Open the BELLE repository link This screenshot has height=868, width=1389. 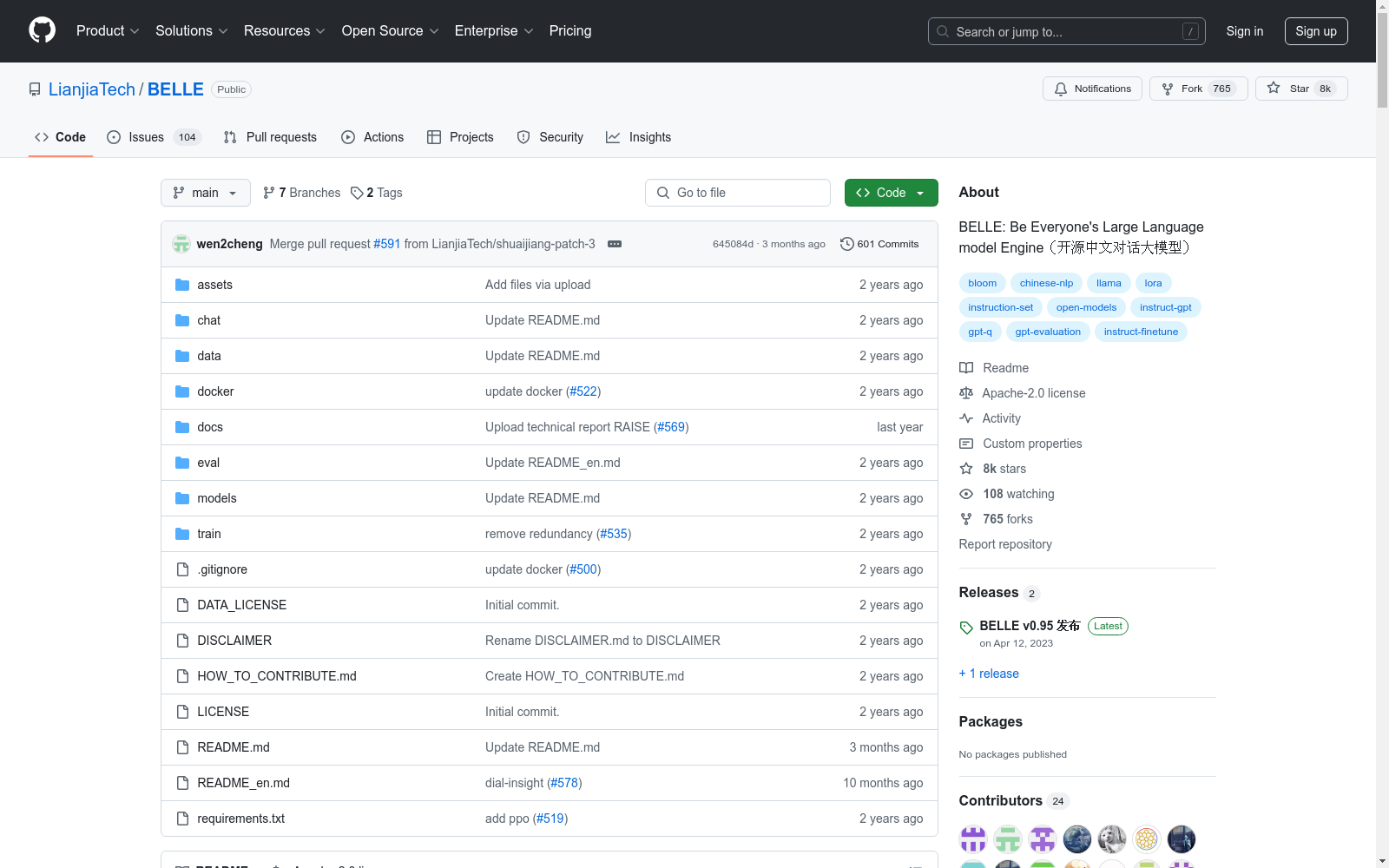(x=175, y=89)
